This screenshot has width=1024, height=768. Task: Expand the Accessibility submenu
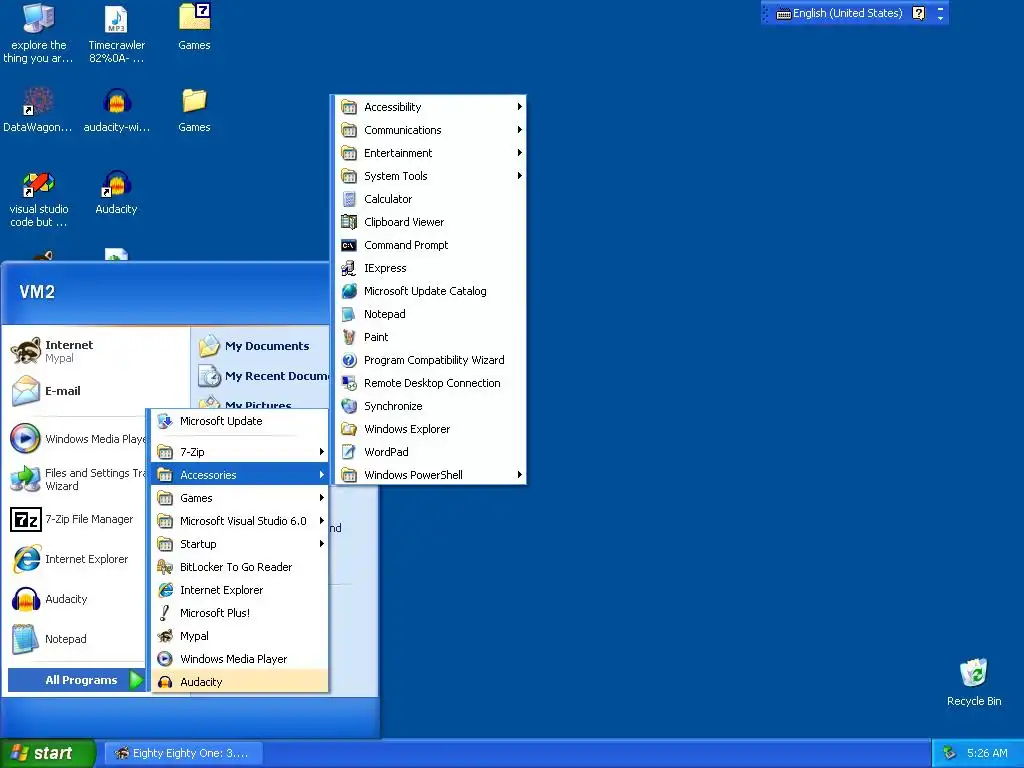tap(430, 107)
